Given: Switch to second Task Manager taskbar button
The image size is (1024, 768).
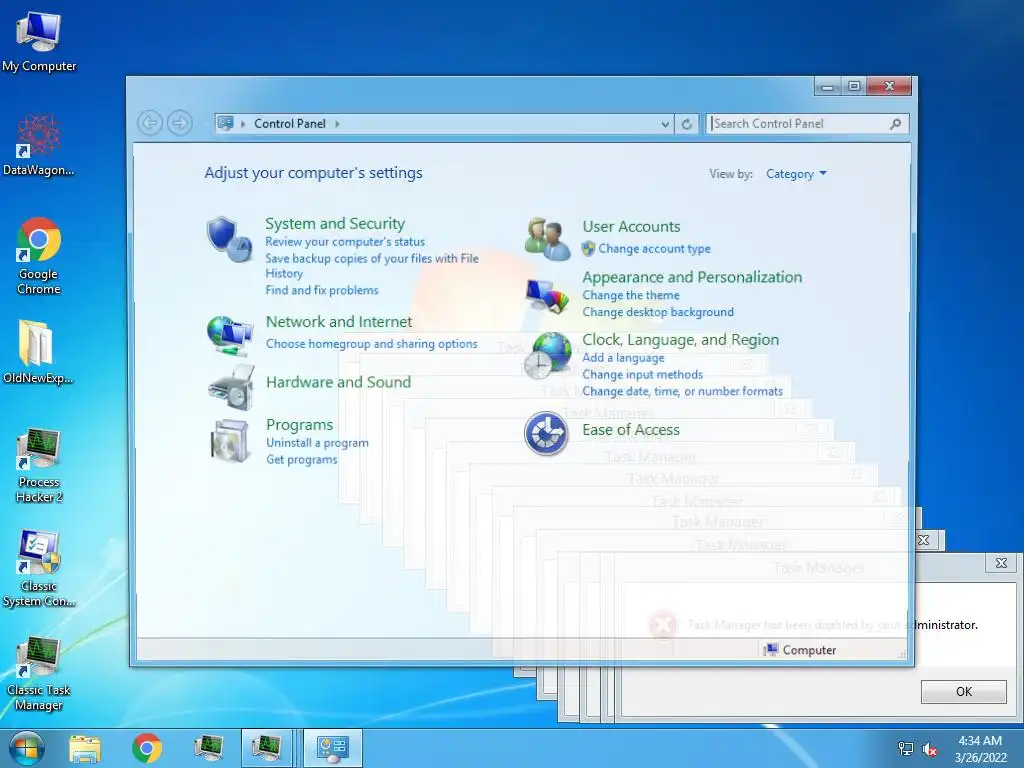Looking at the screenshot, I should click(267, 748).
